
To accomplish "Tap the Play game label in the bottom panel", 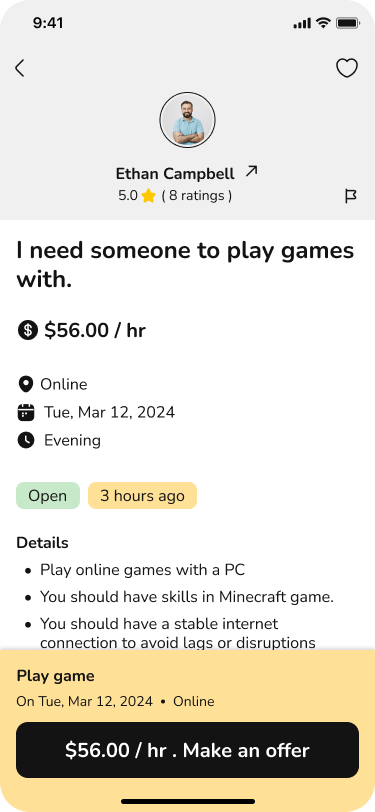I will pos(55,676).
